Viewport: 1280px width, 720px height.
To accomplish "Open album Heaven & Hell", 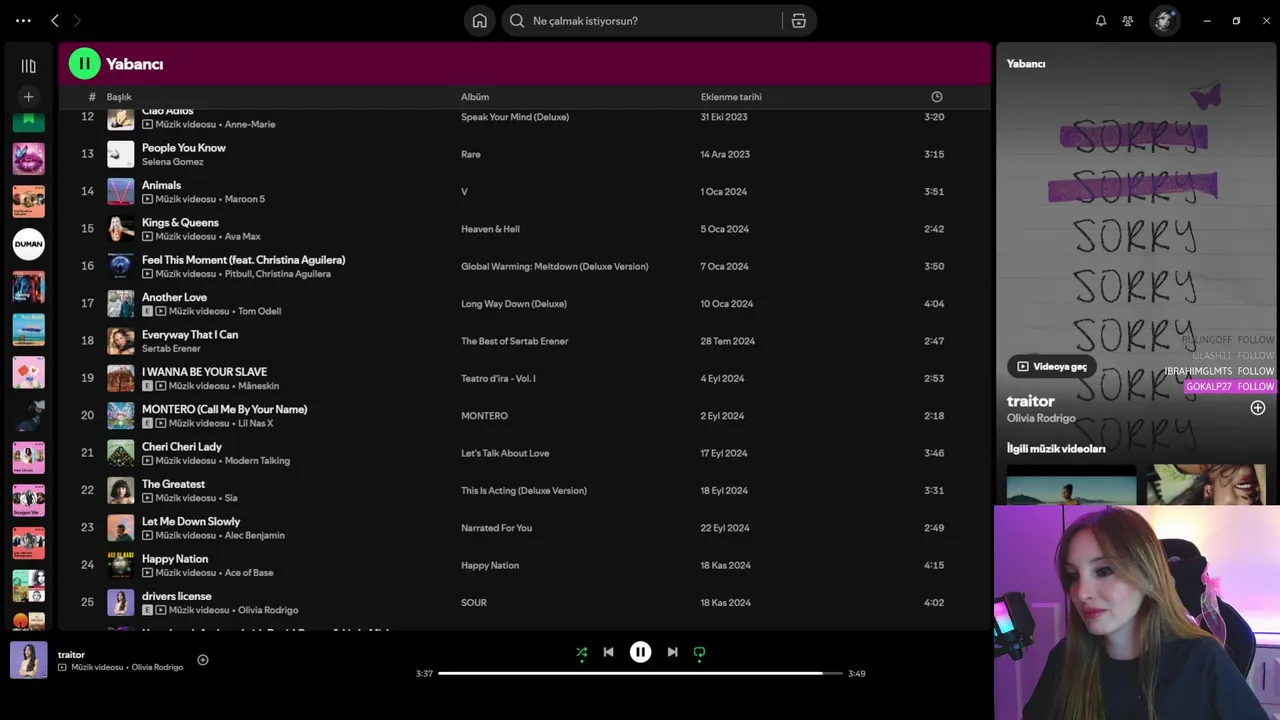I will (x=490, y=229).
